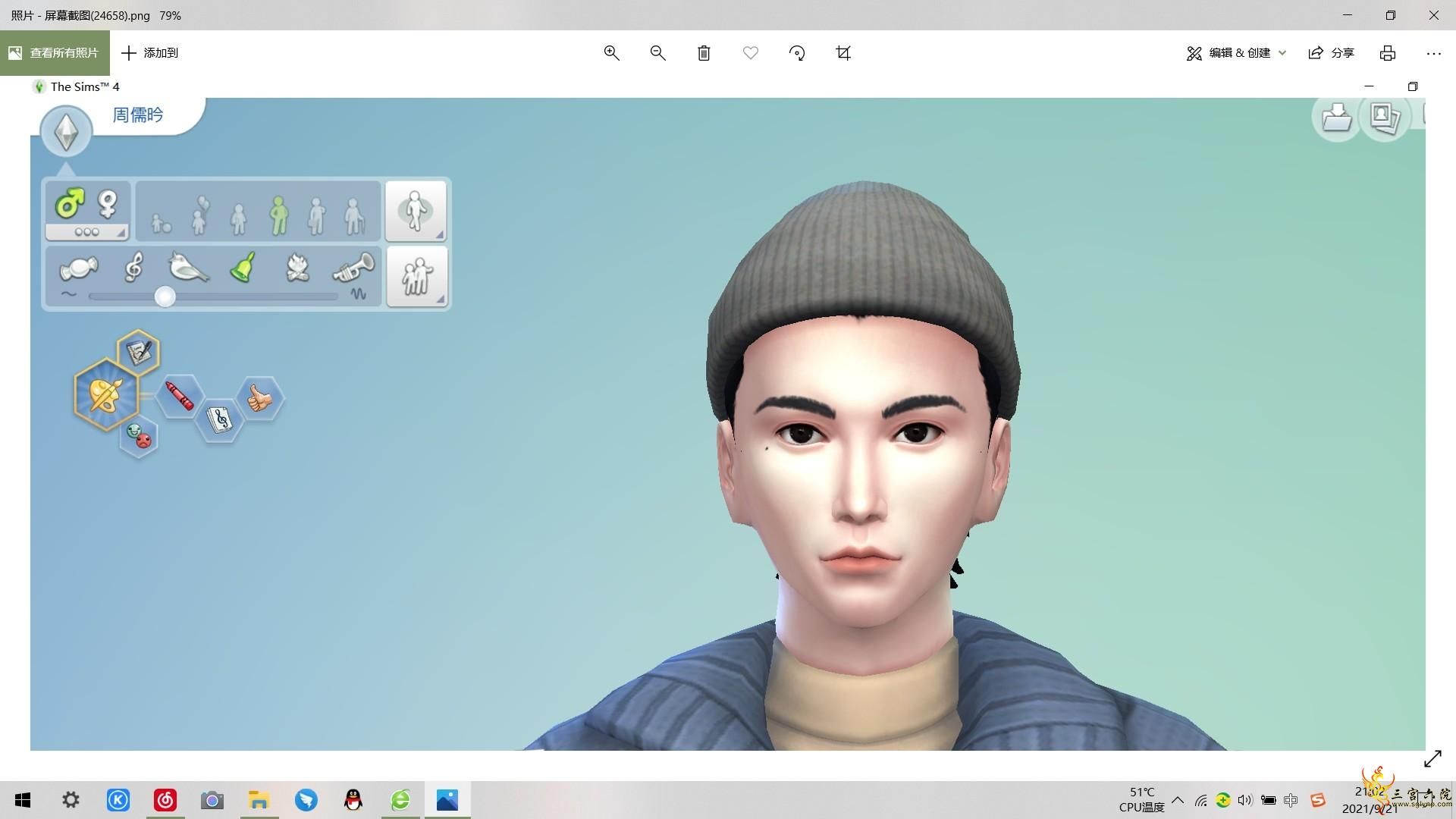Choose the lilted bird voice type
1456x819 pixels.
coord(188,267)
